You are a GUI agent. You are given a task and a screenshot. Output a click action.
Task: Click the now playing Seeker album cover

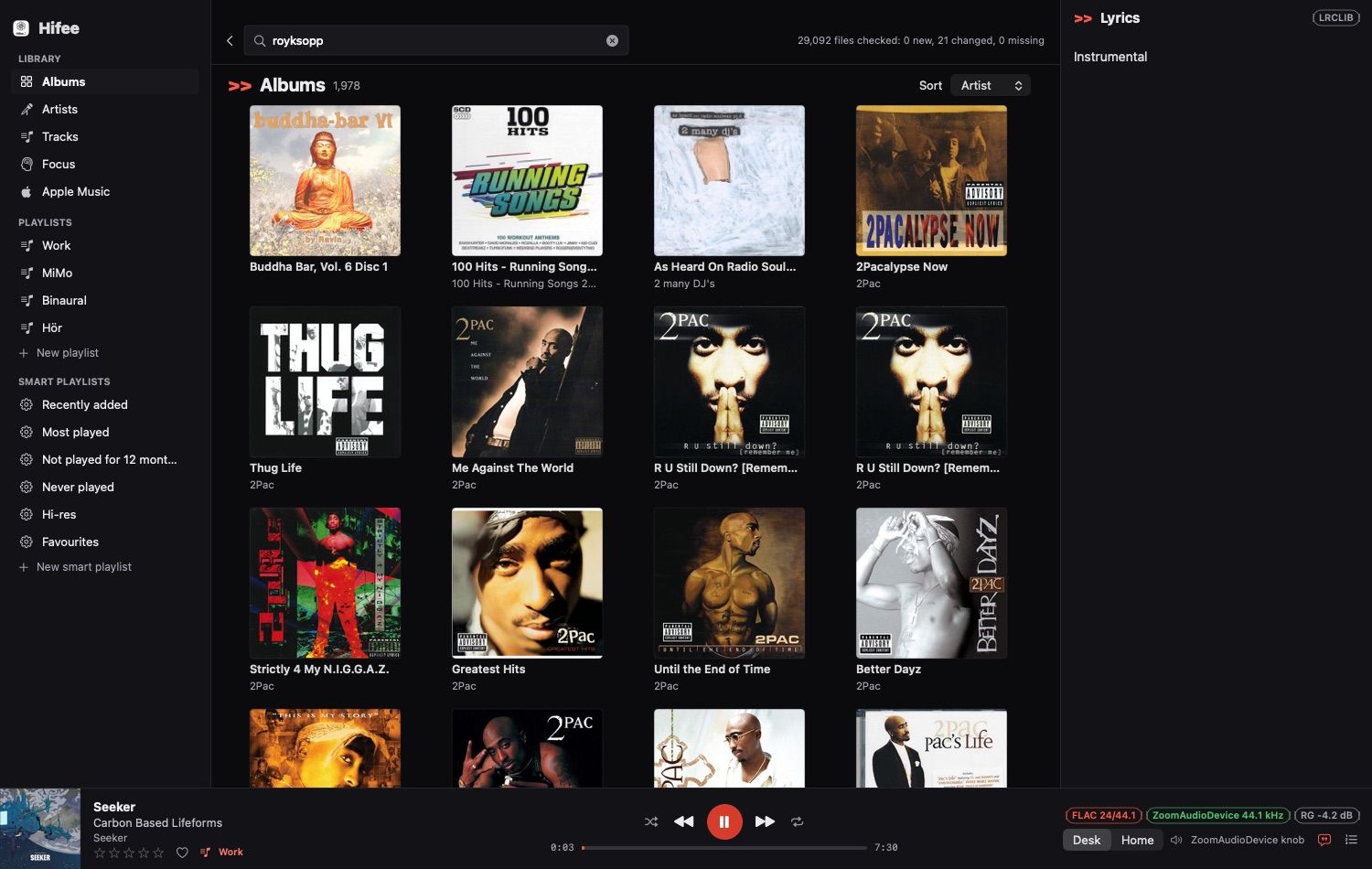(x=40, y=829)
